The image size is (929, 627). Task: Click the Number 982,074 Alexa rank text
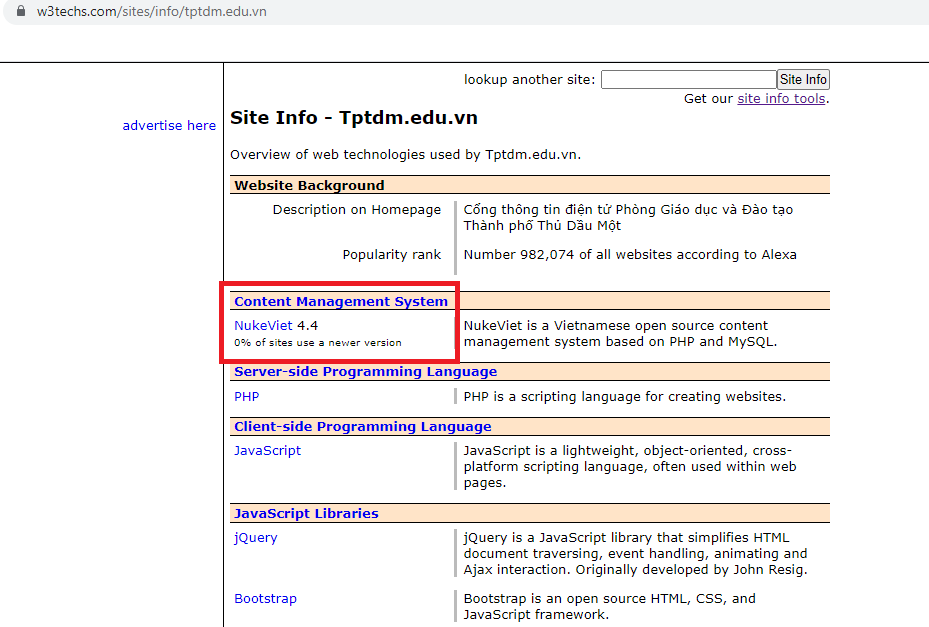630,254
